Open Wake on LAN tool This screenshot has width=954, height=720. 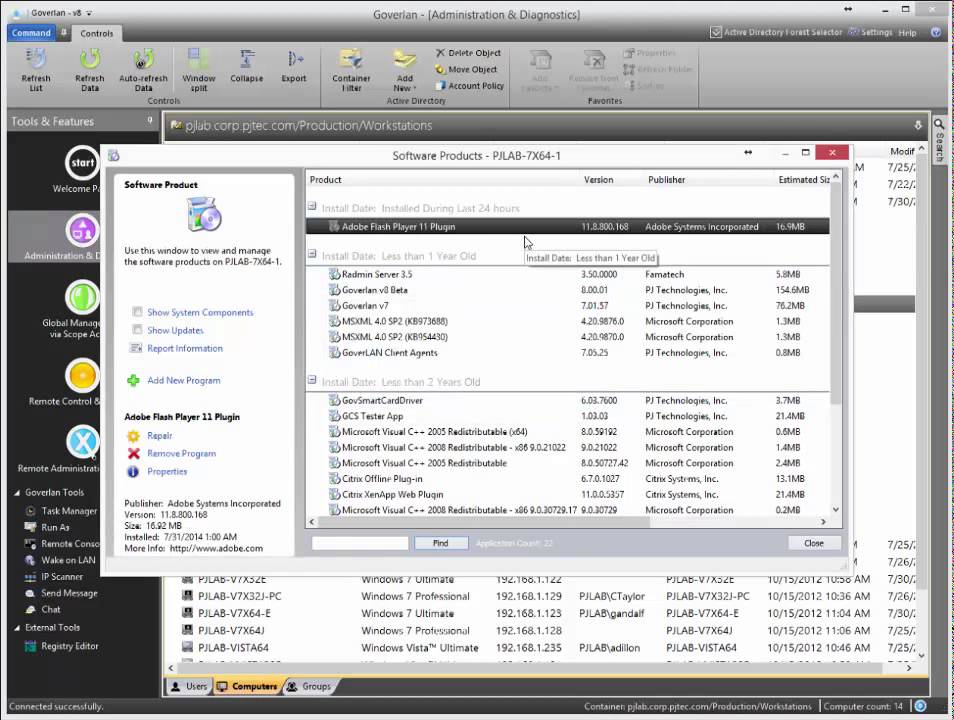click(60, 560)
